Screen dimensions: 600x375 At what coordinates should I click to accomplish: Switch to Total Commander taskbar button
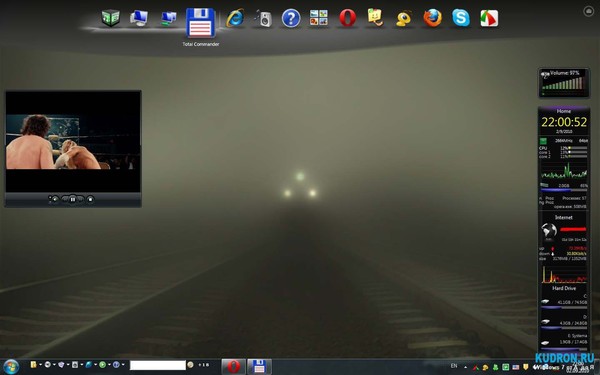pyautogui.click(x=259, y=367)
